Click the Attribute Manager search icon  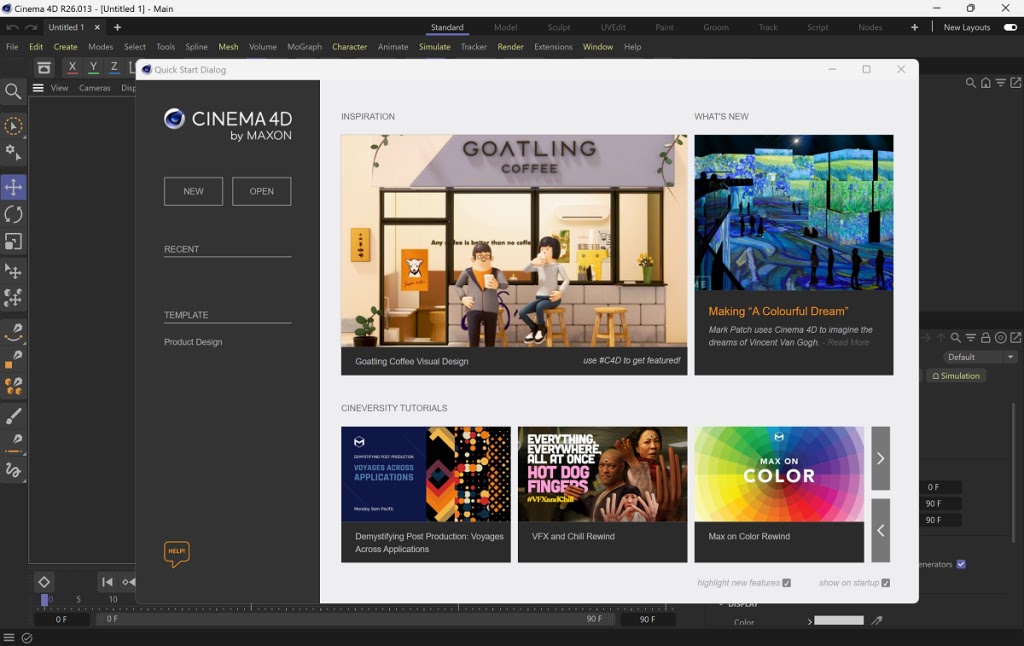tap(955, 338)
